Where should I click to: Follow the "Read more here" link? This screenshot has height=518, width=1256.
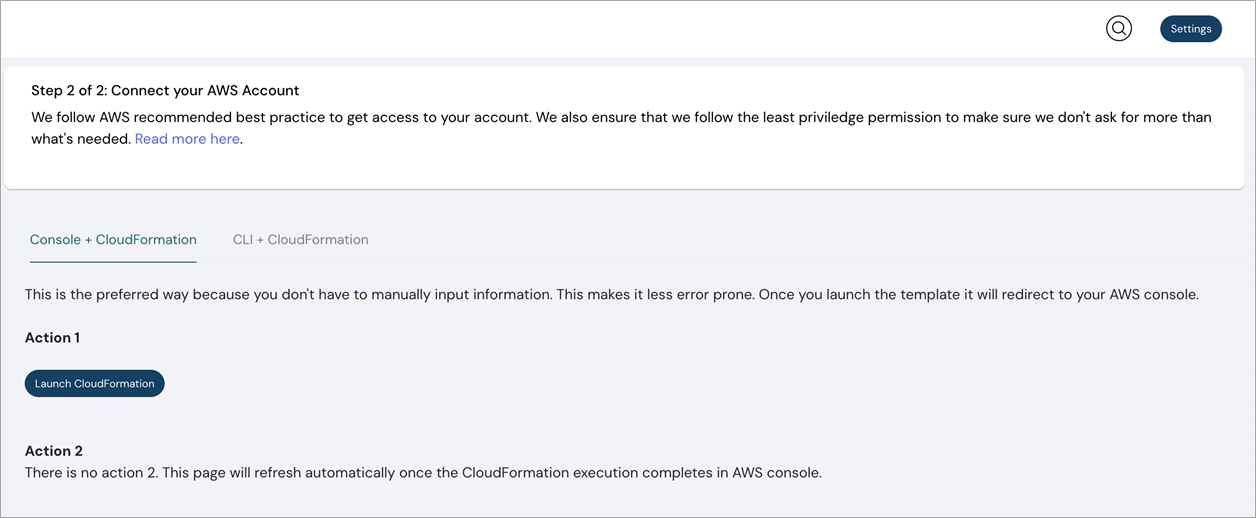point(187,139)
